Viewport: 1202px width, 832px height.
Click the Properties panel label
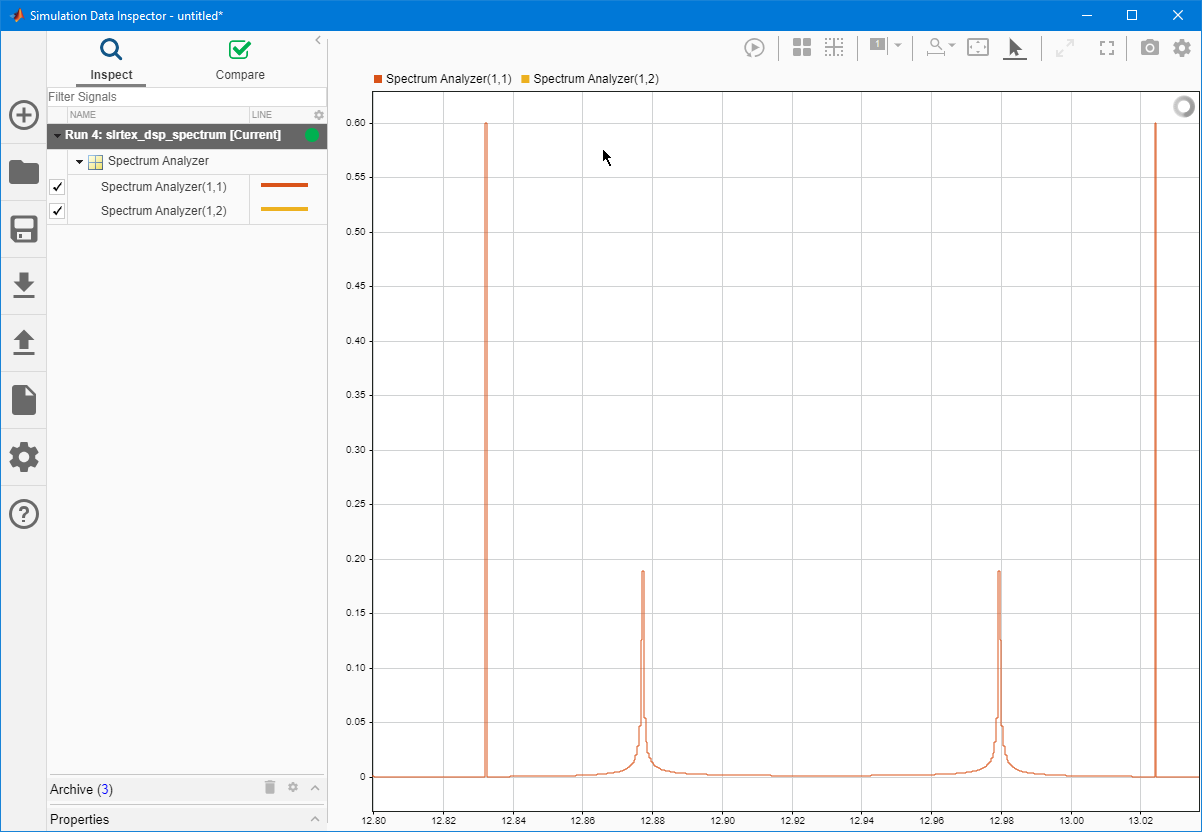80,819
